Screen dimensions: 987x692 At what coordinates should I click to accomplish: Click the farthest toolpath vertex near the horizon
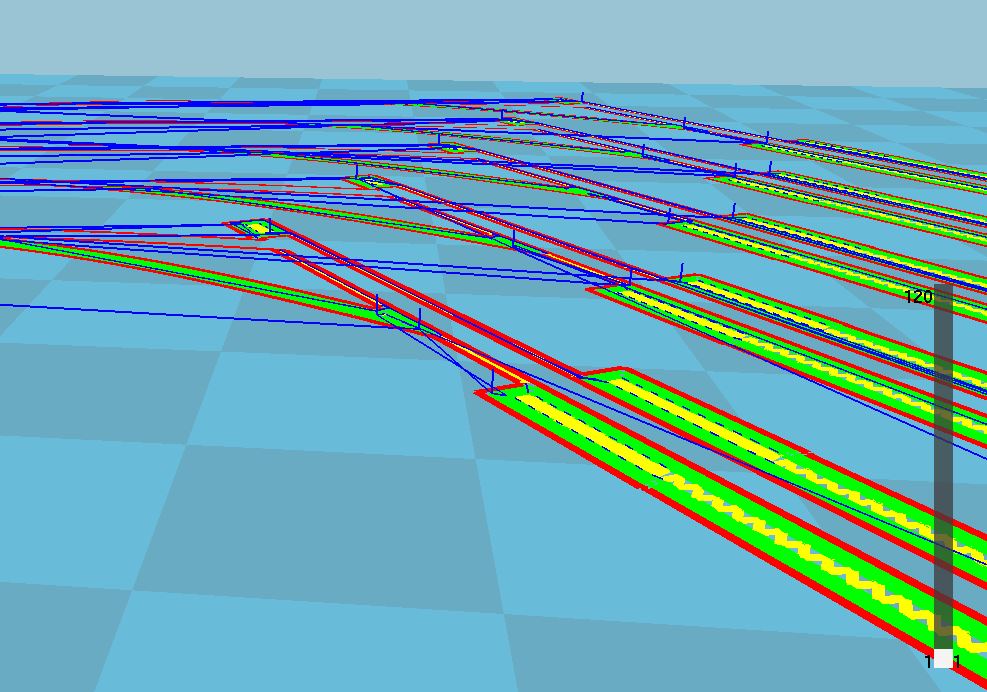(x=583, y=97)
